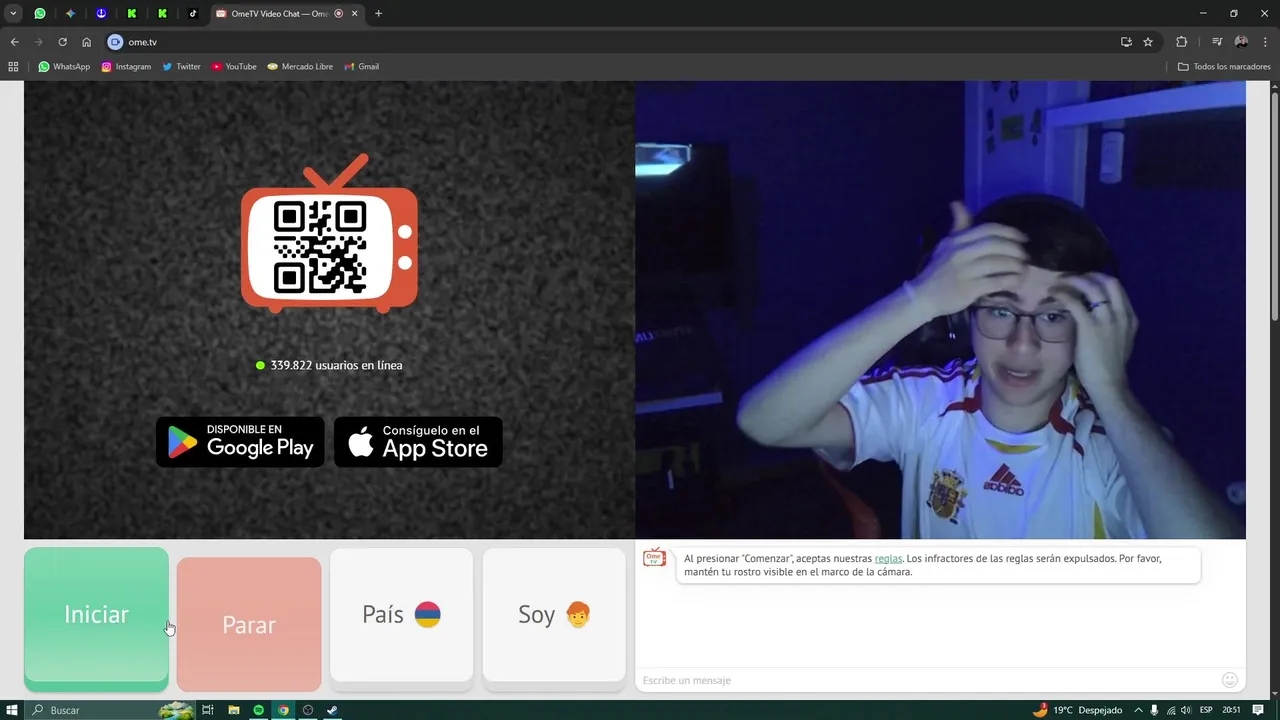This screenshot has width=1280, height=720.
Task: Open Chrome from the taskbar
Action: click(x=283, y=710)
